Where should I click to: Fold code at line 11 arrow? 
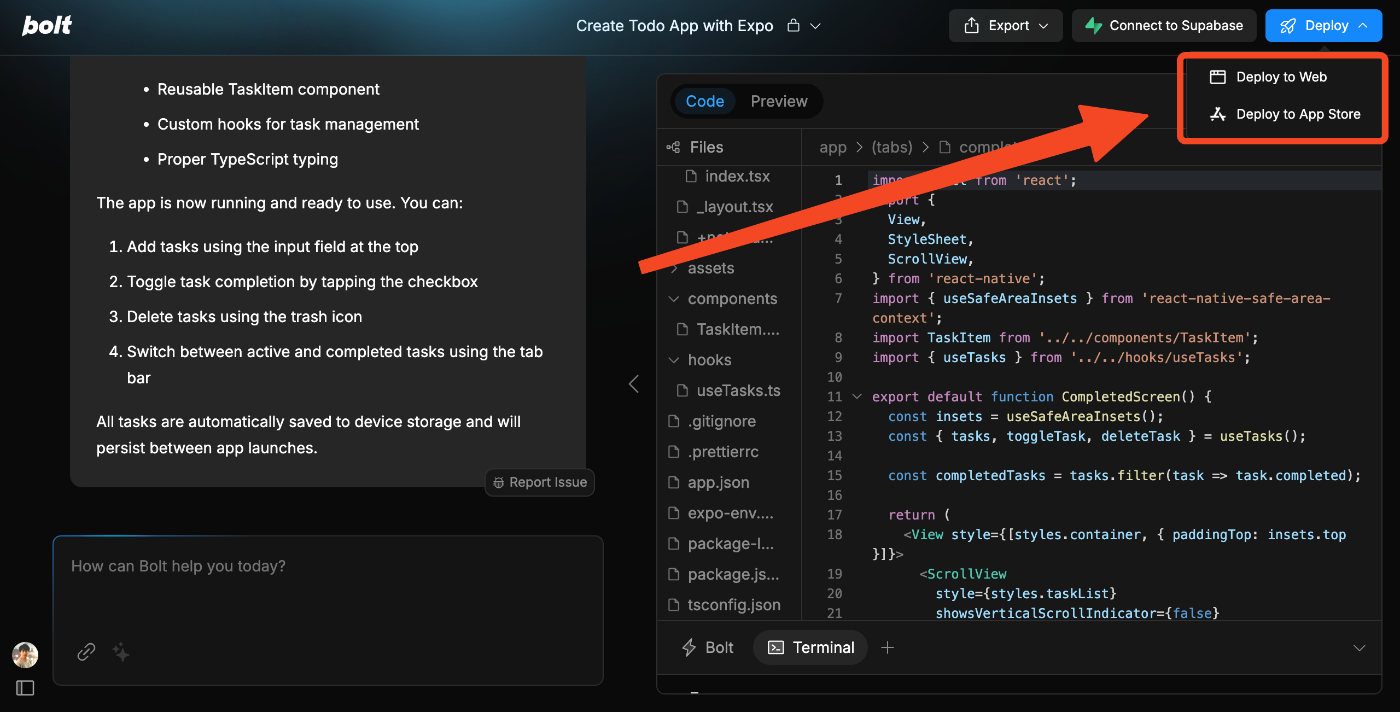click(857, 397)
